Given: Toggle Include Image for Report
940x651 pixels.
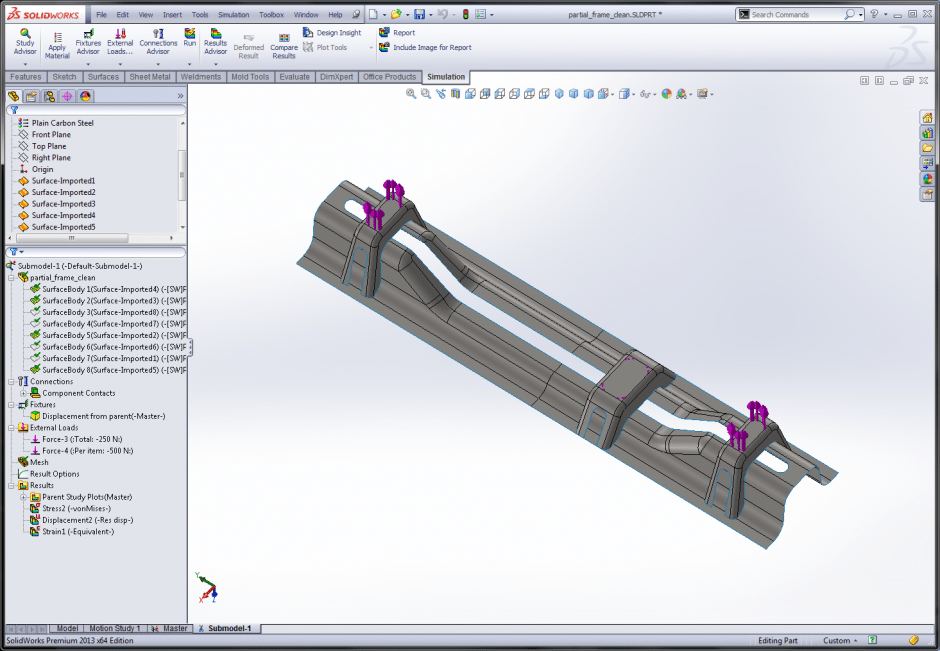Looking at the screenshot, I should click(431, 47).
